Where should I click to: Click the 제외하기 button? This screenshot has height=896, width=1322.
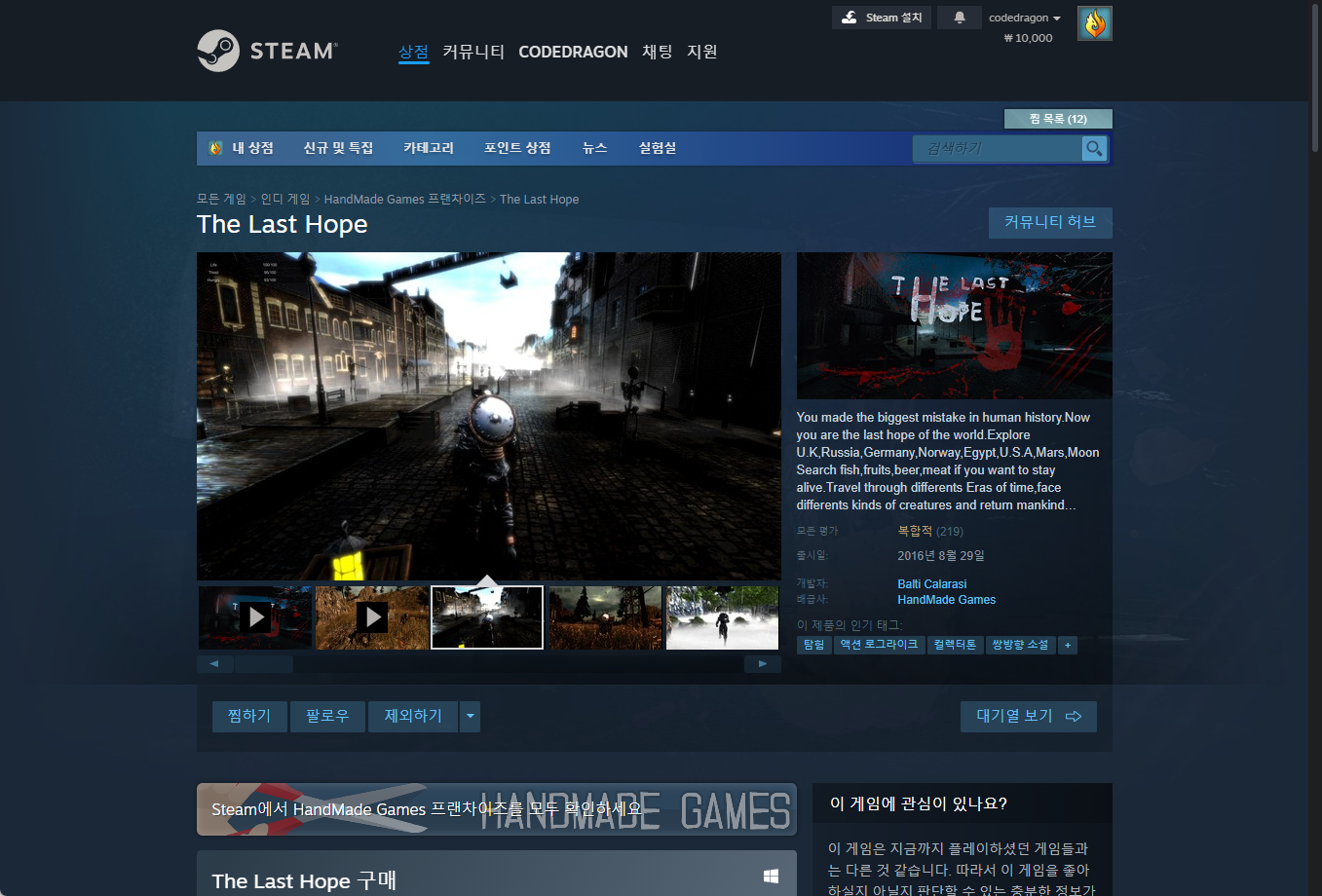(x=413, y=717)
